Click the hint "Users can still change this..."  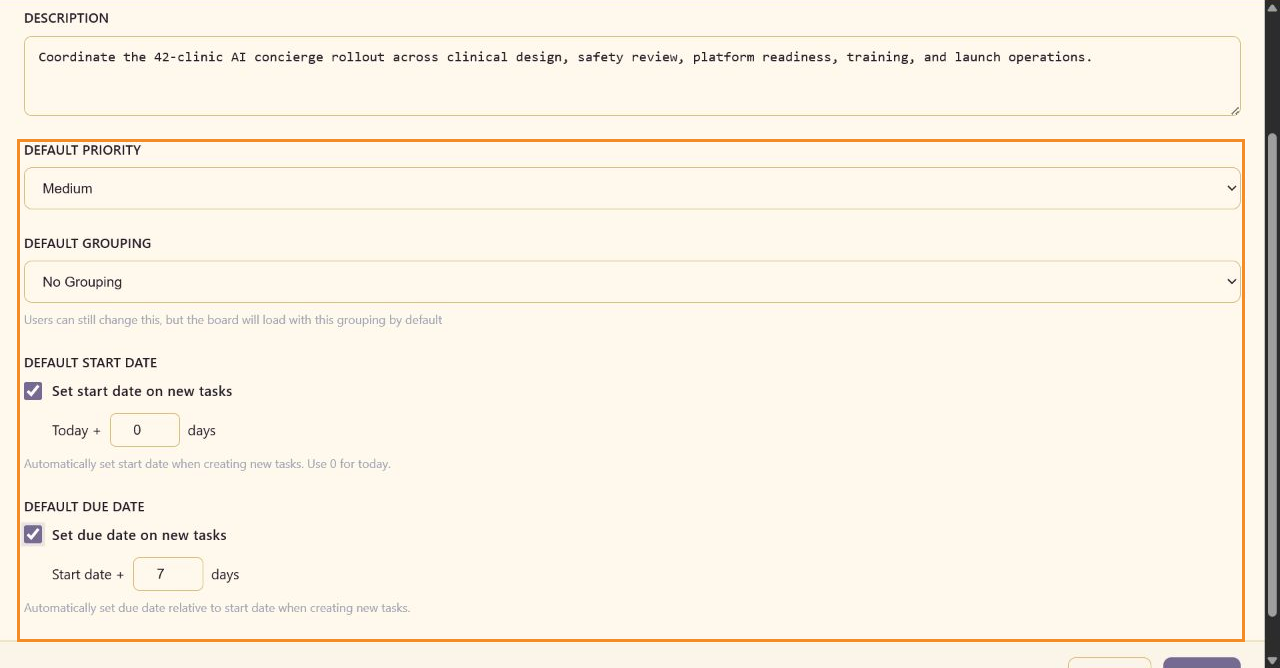tap(233, 320)
